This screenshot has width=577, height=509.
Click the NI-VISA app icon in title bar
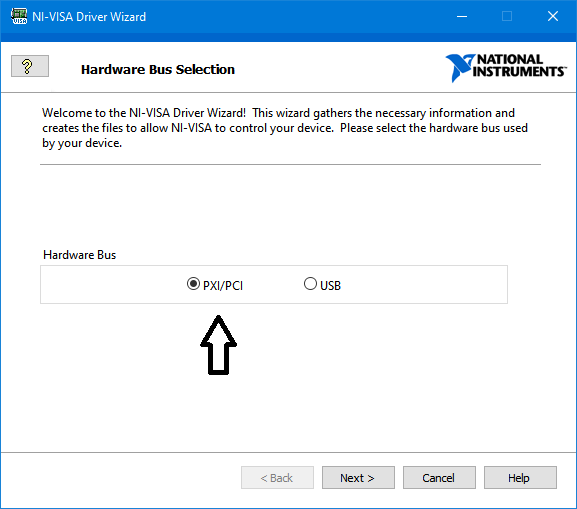point(19,17)
